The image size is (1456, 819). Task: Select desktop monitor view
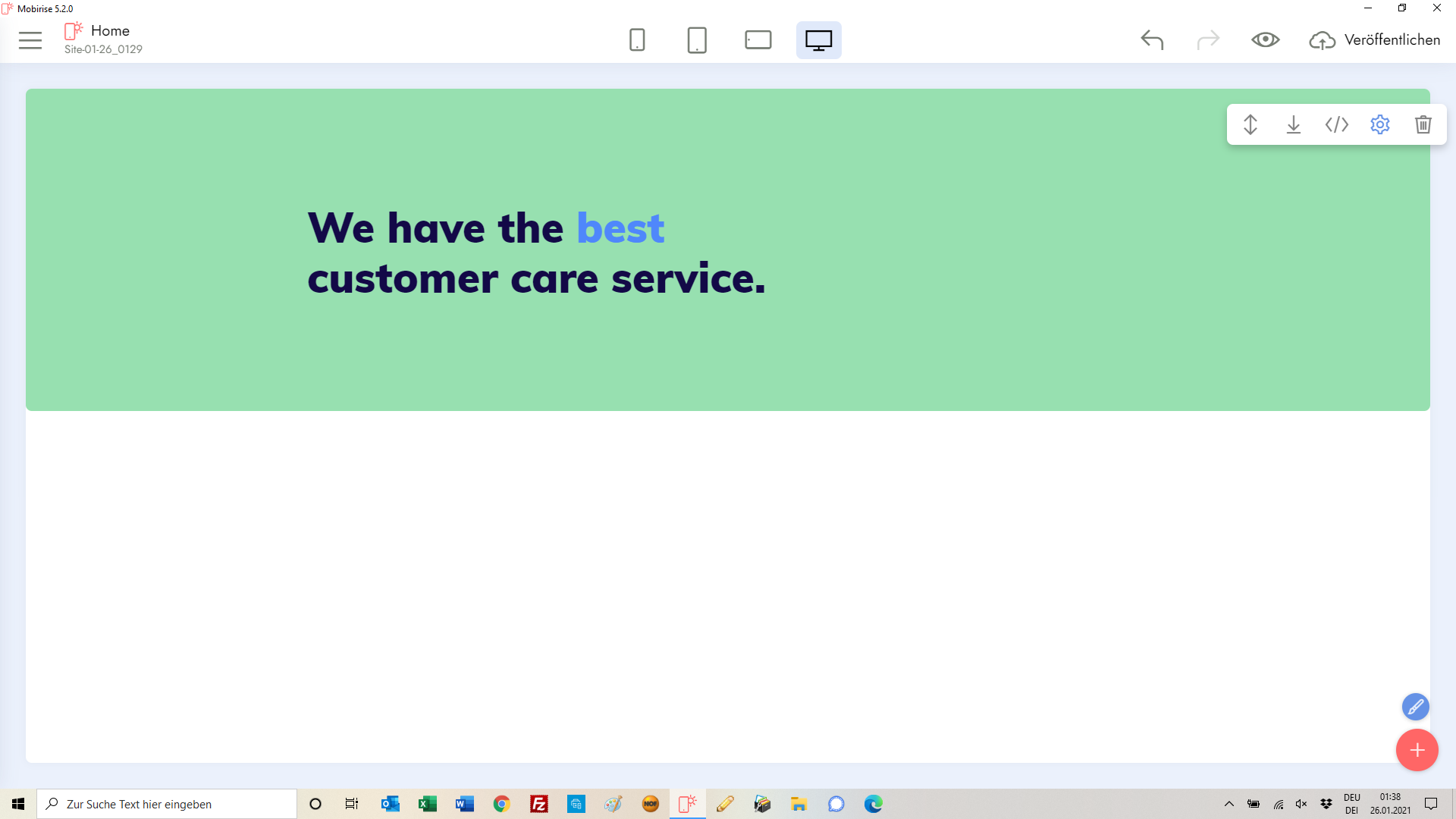(x=818, y=40)
